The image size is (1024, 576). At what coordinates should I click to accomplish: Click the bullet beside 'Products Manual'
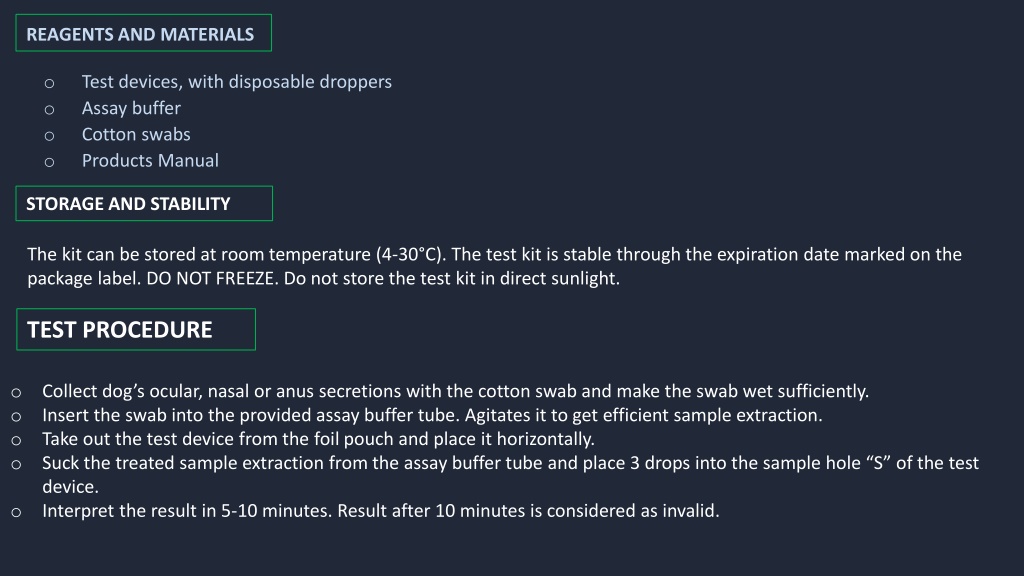tap(50, 162)
